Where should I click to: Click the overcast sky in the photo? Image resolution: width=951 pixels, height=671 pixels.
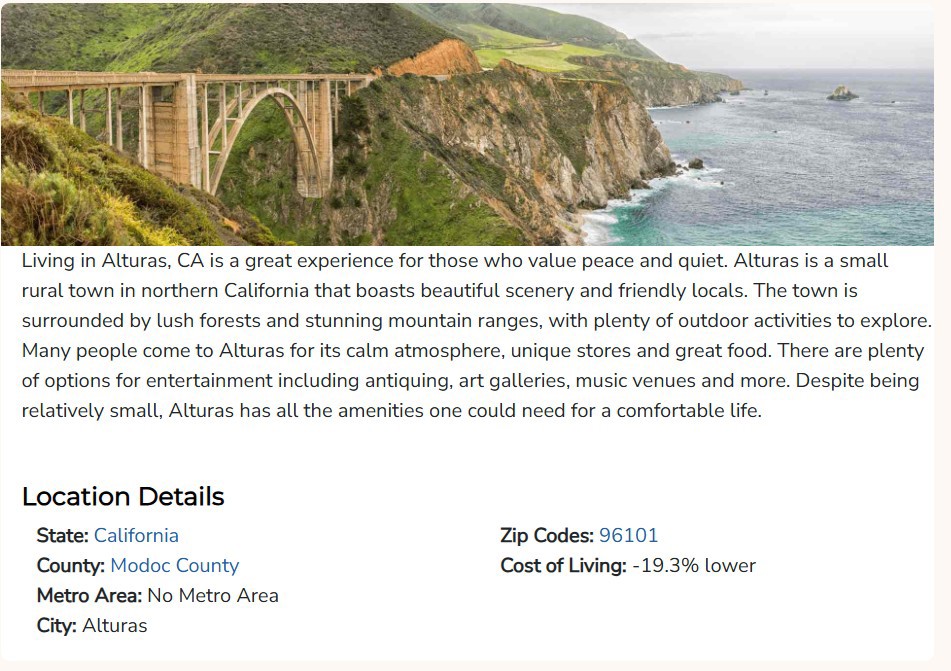pos(800,35)
